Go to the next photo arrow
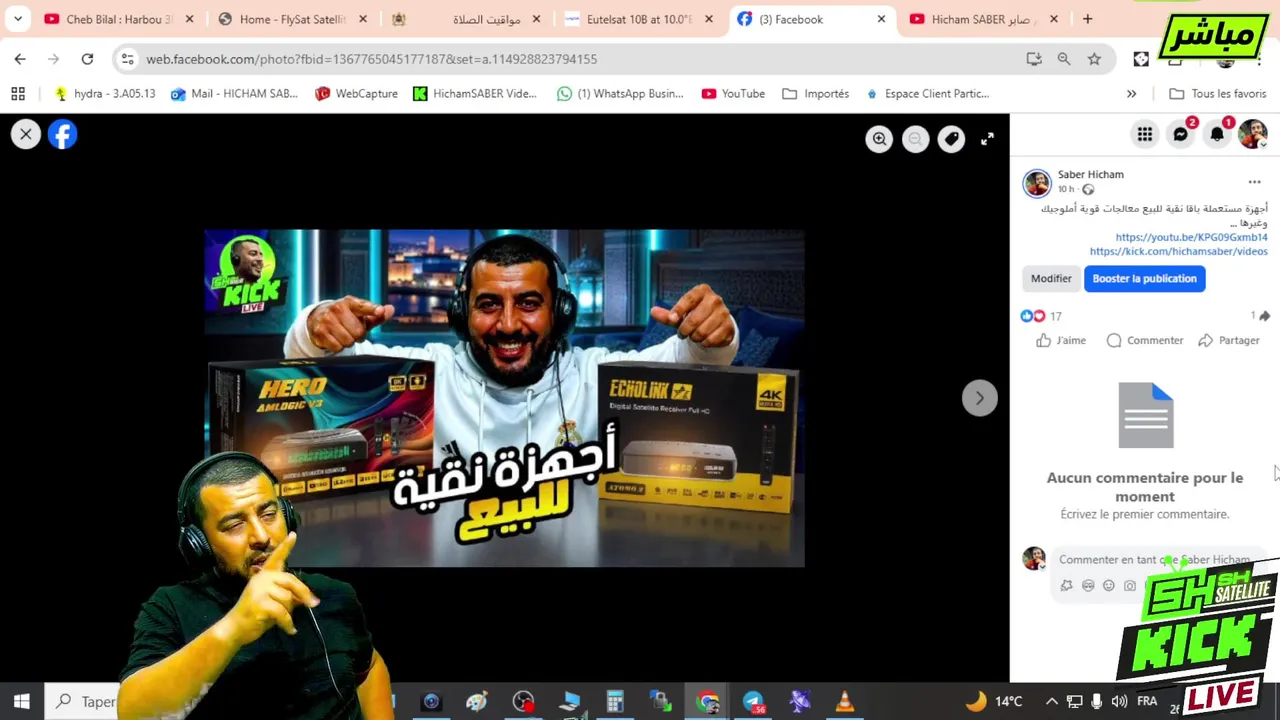 point(979,398)
